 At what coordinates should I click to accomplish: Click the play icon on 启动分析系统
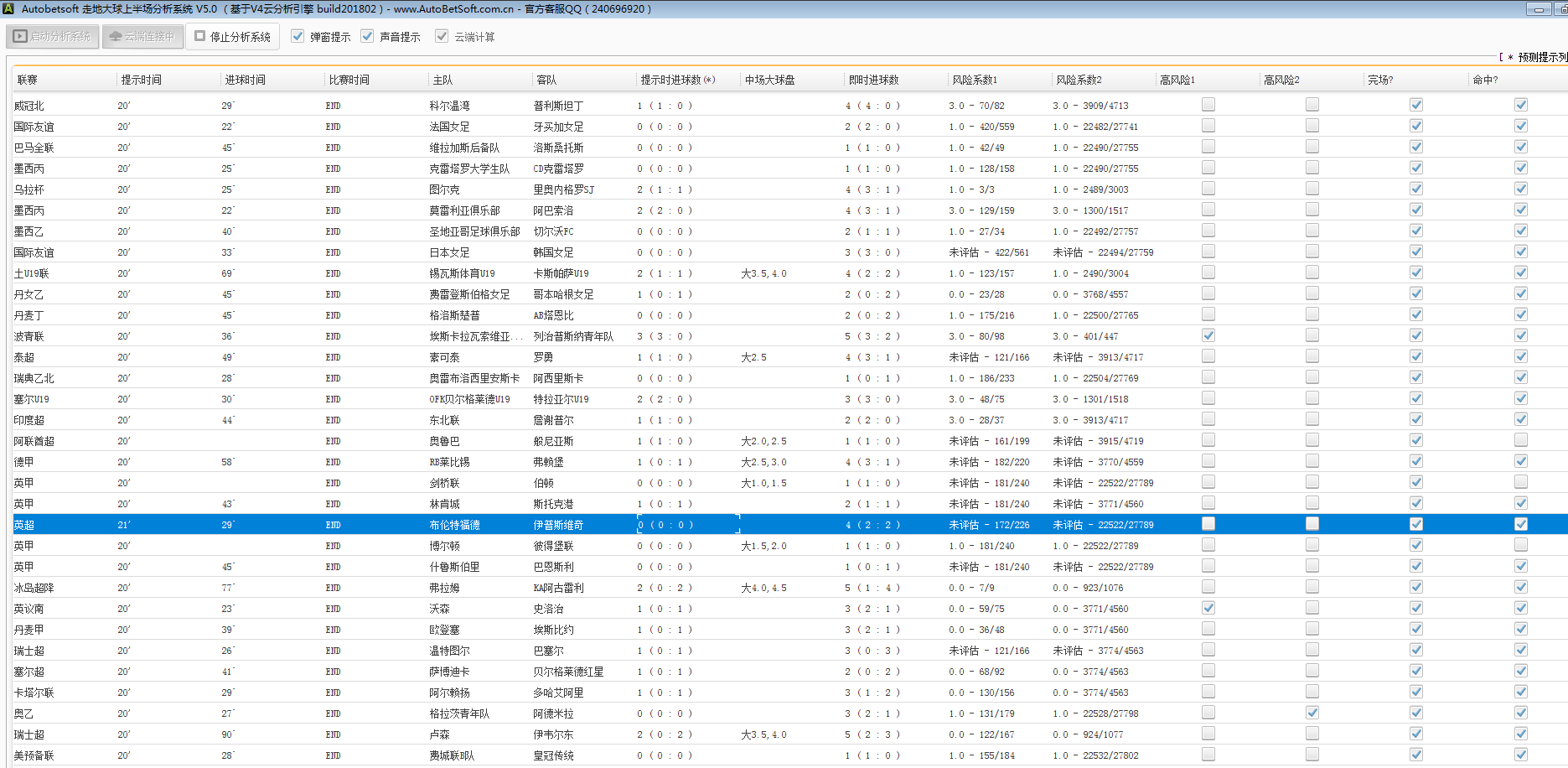click(20, 36)
